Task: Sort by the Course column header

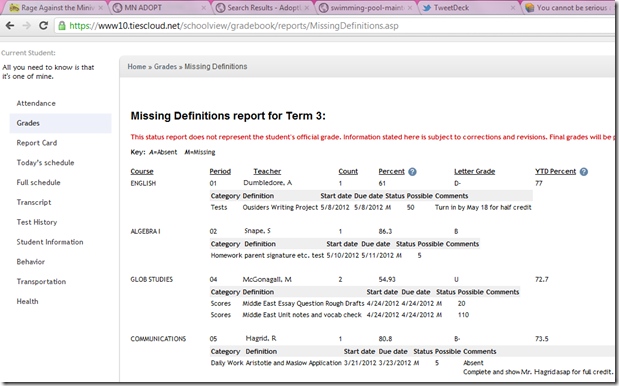Action: (142, 171)
